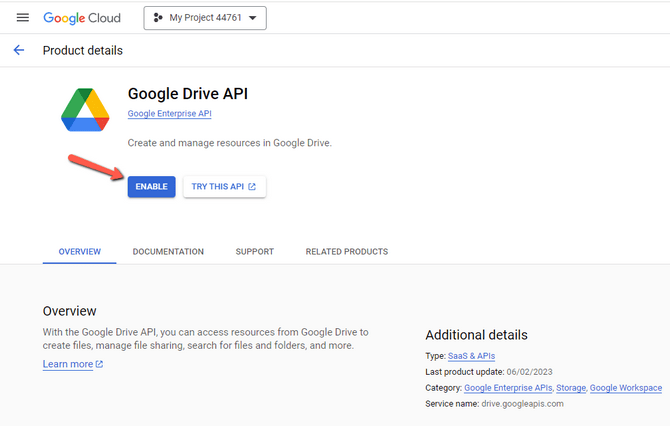Follow the Learn more link

pos(68,364)
